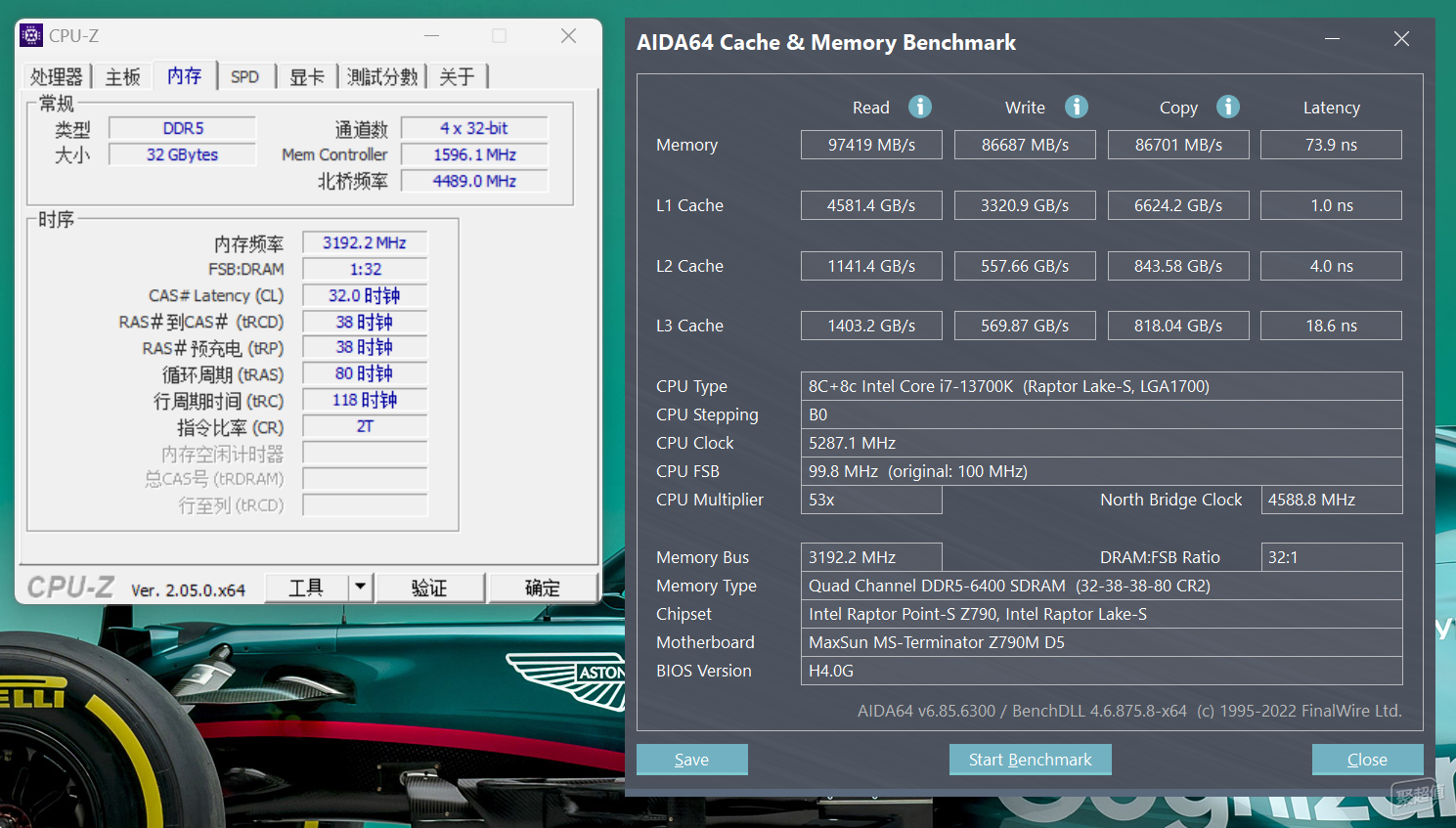Click Memory Read value 97419 MB/s
This screenshot has width=1456, height=828.
click(x=871, y=145)
